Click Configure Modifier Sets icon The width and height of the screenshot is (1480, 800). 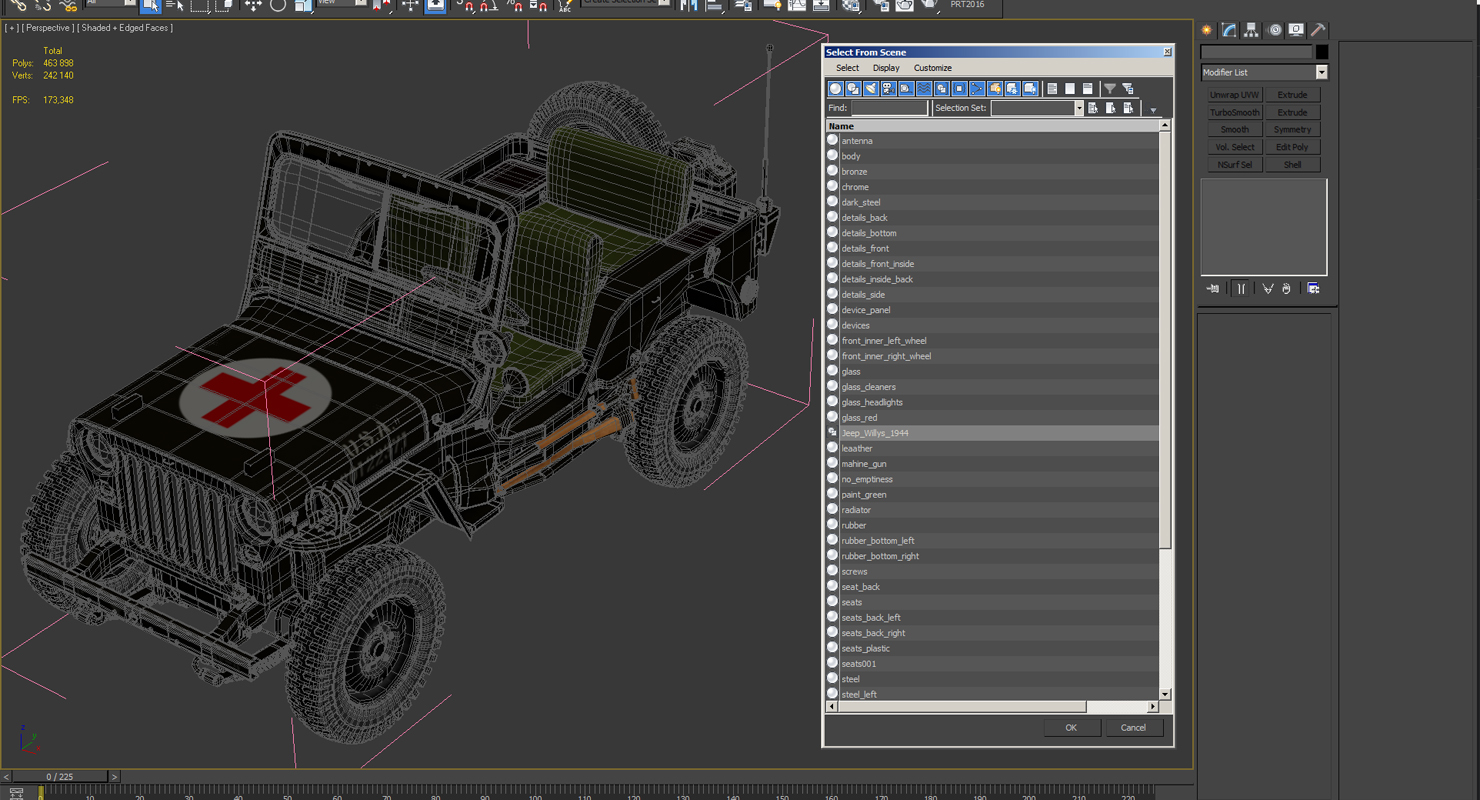(1314, 289)
